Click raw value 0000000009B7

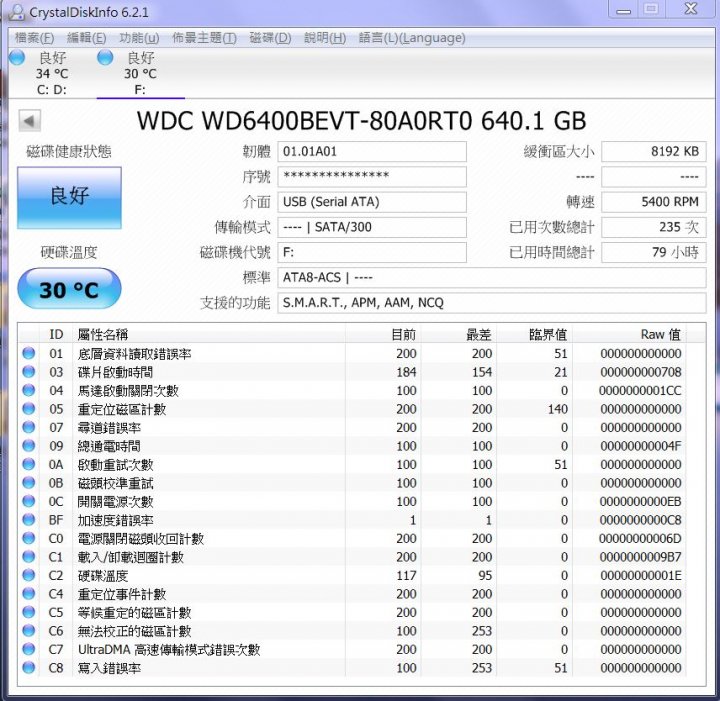click(x=640, y=557)
